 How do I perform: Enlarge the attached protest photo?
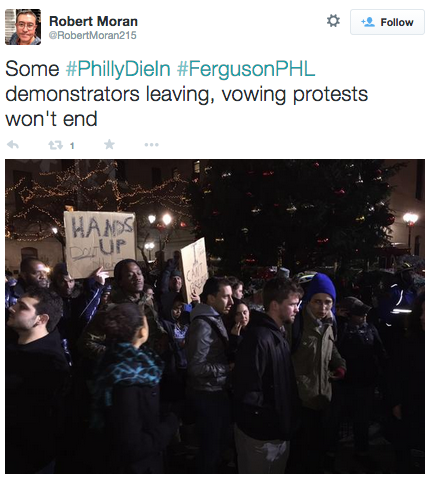(215, 316)
